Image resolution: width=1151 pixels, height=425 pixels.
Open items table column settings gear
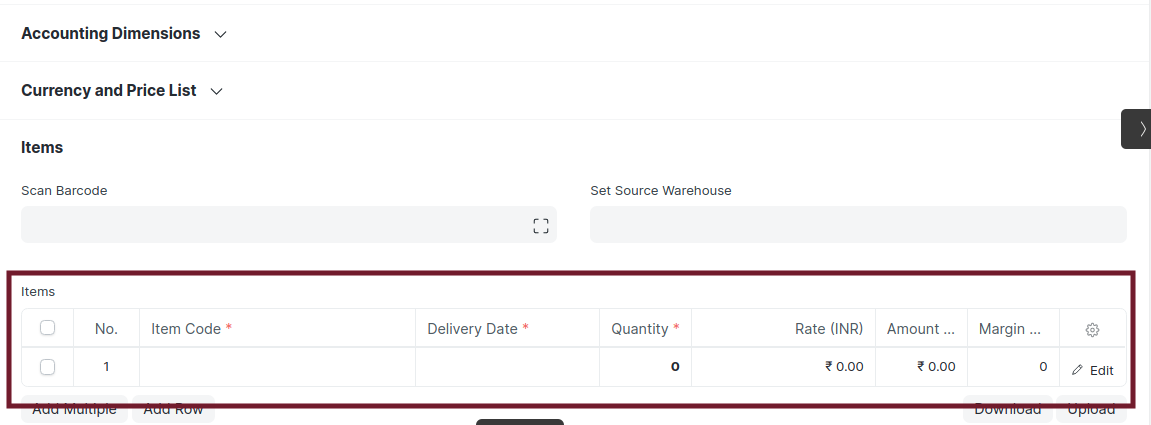click(x=1092, y=330)
